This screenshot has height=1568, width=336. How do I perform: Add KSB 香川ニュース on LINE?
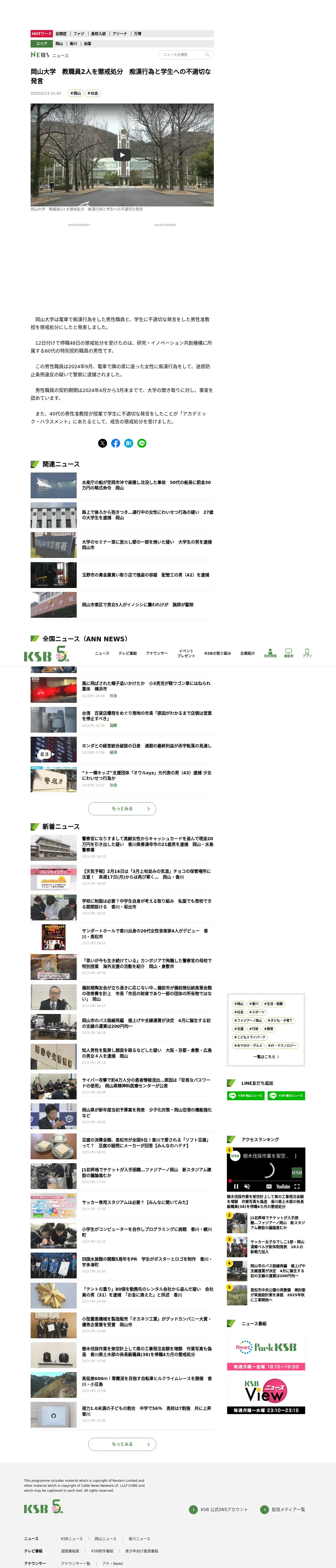[286, 1096]
